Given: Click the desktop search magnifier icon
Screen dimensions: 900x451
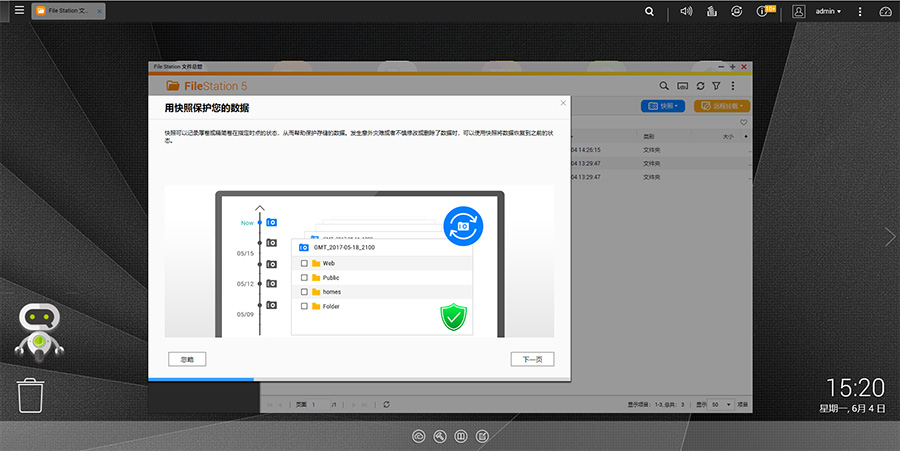Looking at the screenshot, I should coord(650,12).
